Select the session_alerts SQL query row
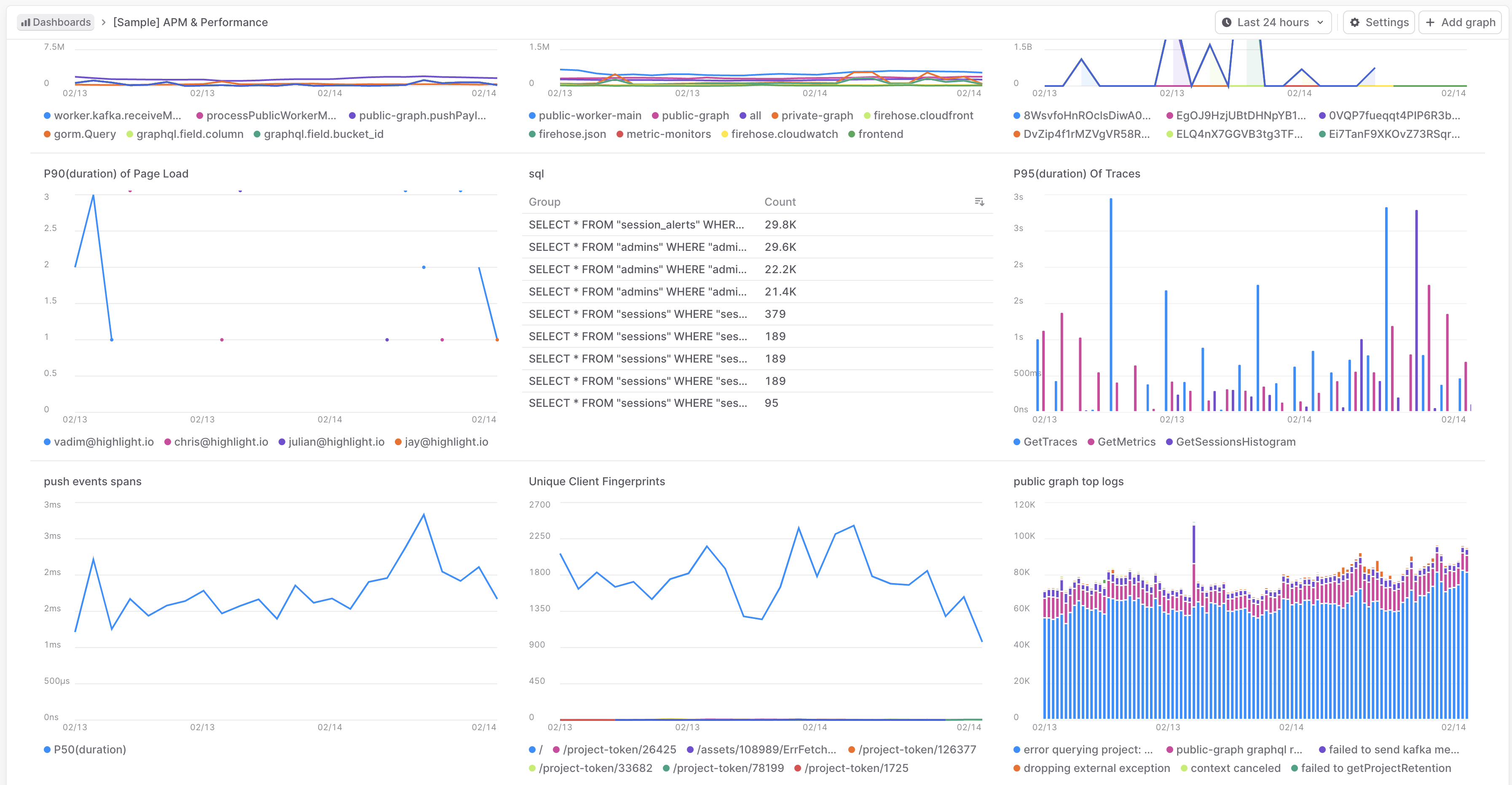Viewport: 1512px width, 785px height. 636,225
